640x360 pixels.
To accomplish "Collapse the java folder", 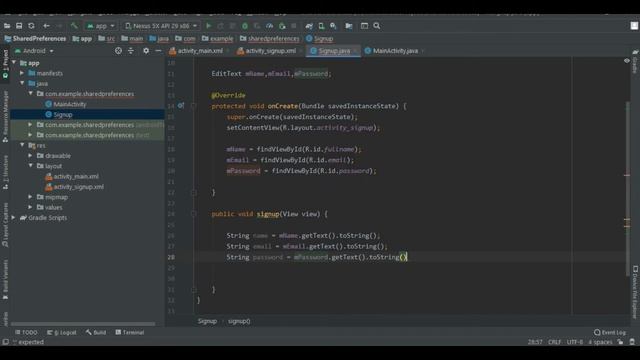I will pos(22,83).
